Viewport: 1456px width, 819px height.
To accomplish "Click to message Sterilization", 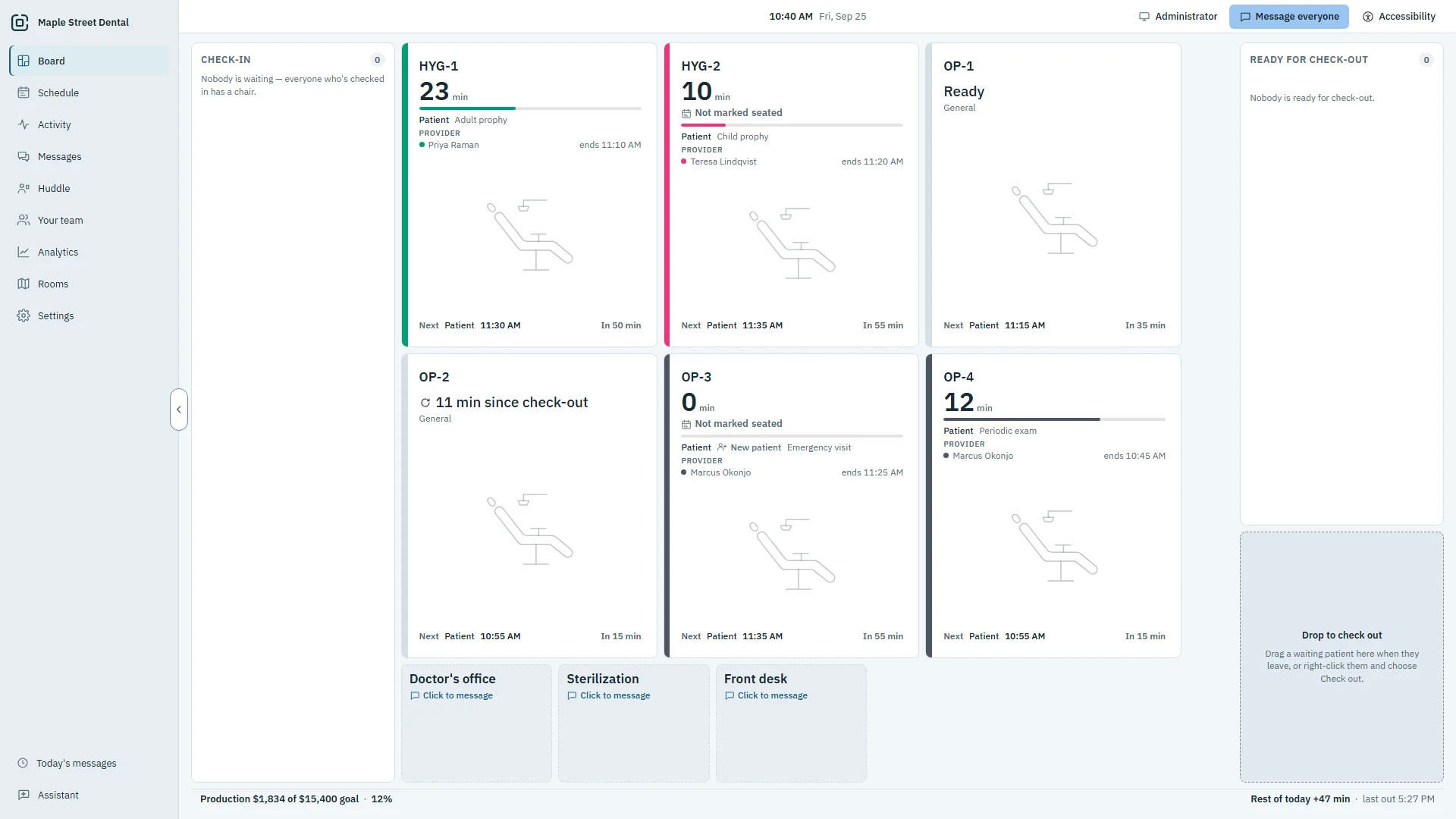I will click(608, 695).
